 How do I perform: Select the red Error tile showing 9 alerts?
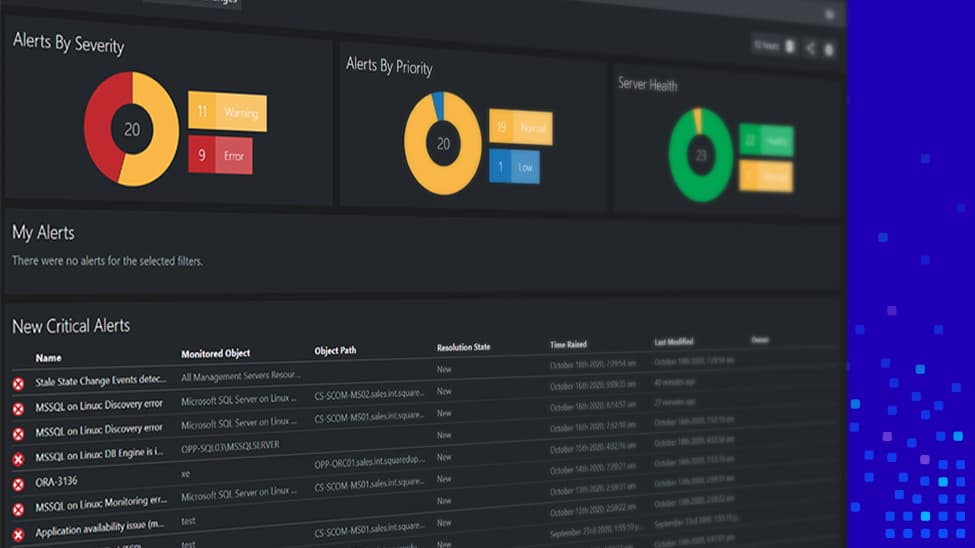(220, 156)
